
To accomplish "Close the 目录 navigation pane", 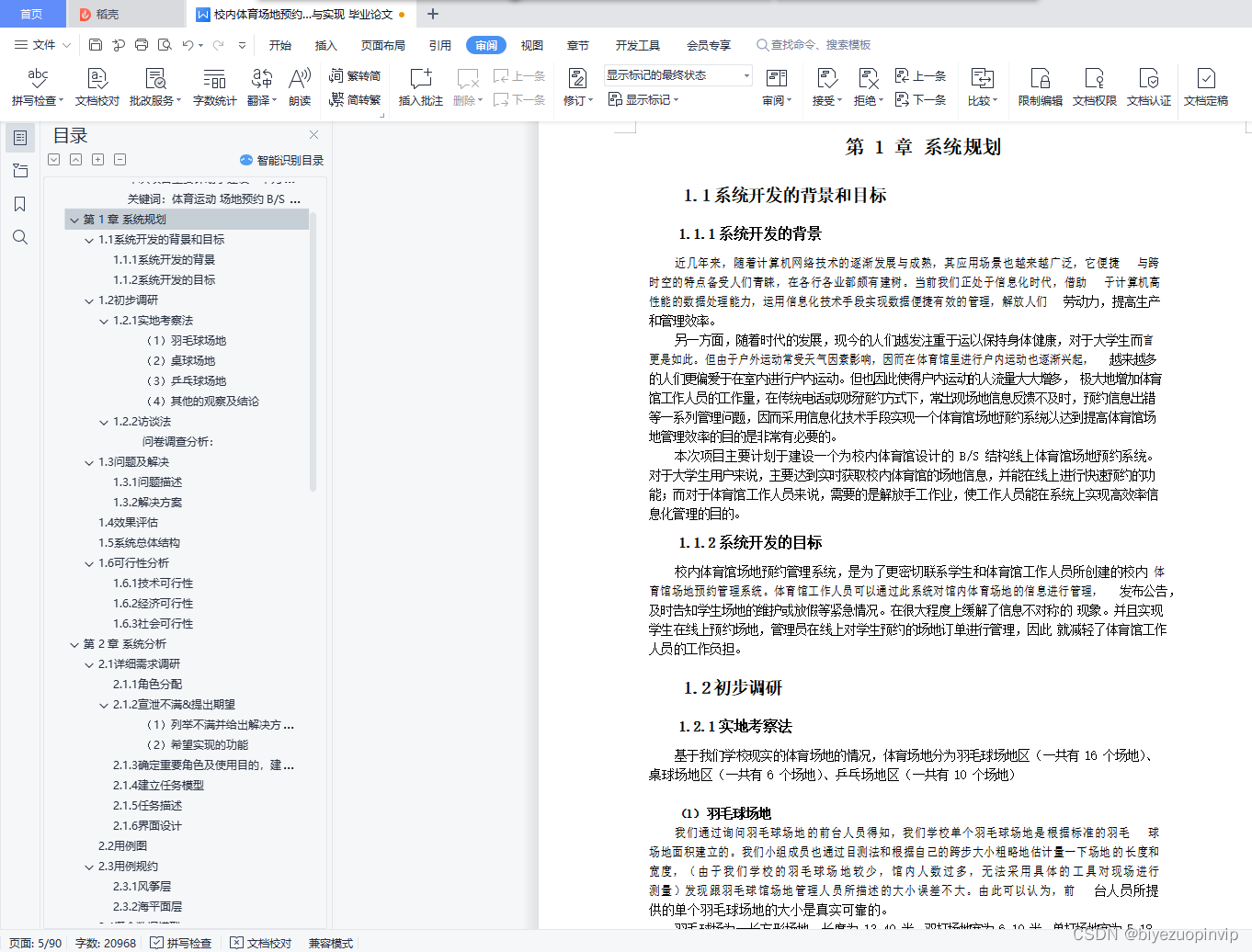I will pos(314,134).
